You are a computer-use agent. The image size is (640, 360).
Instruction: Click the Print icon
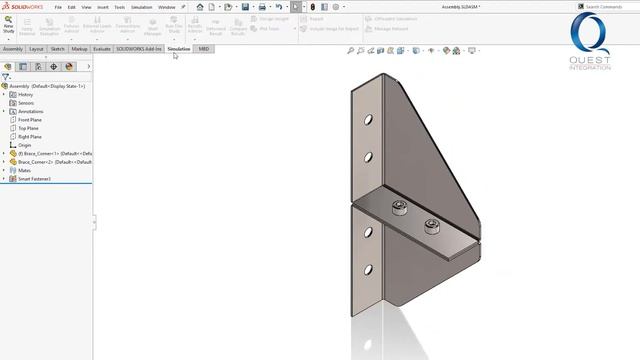(262, 7)
